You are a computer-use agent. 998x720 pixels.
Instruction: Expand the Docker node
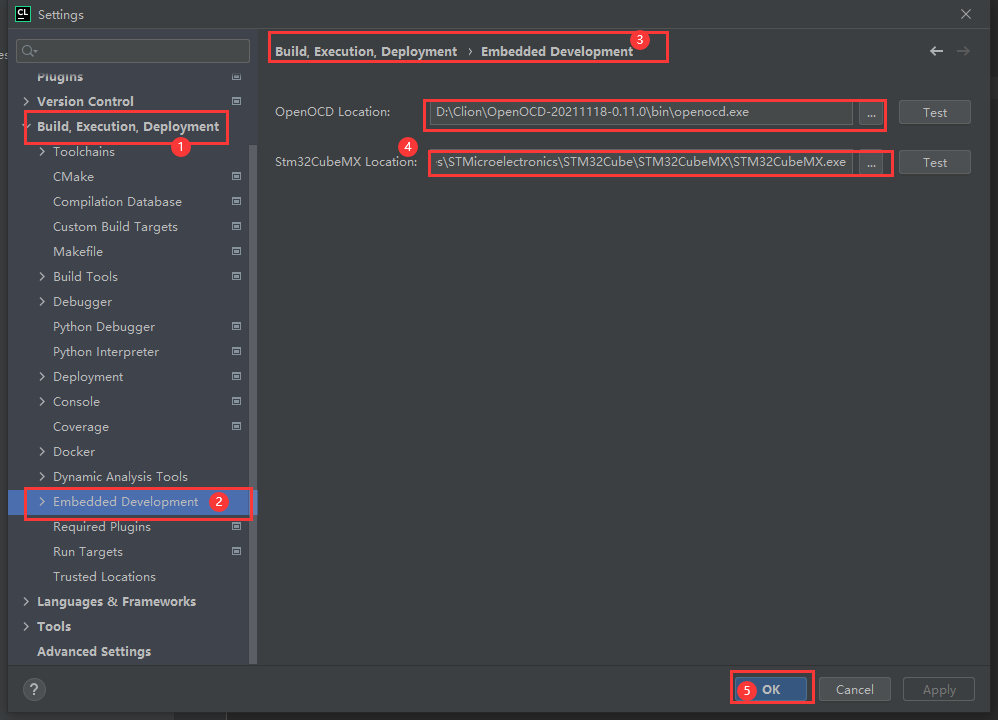[x=42, y=451]
